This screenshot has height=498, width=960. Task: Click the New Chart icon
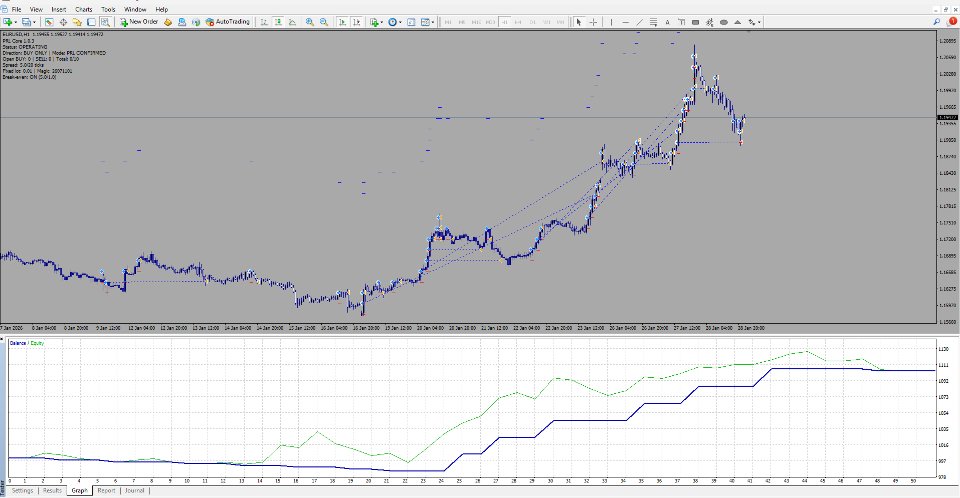tap(8, 22)
